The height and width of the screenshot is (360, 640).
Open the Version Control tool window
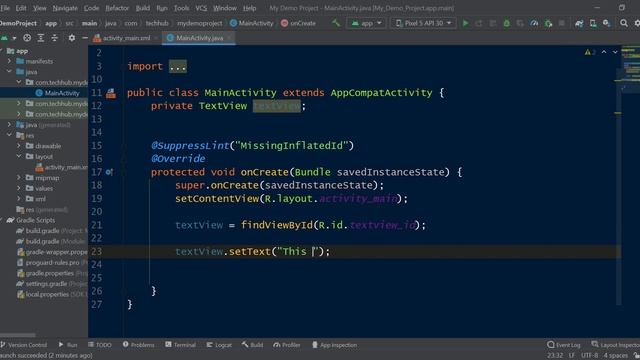(x=24, y=345)
